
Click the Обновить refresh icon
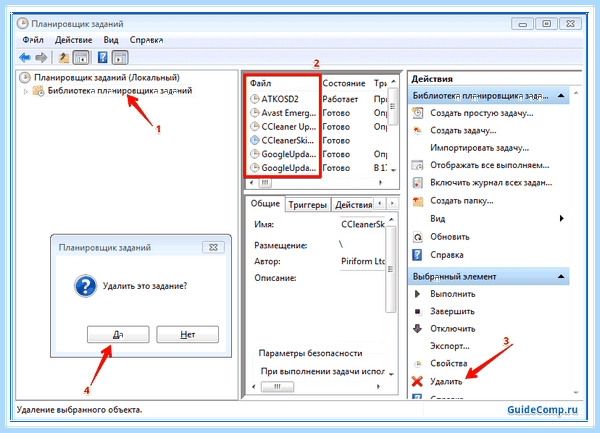point(417,237)
